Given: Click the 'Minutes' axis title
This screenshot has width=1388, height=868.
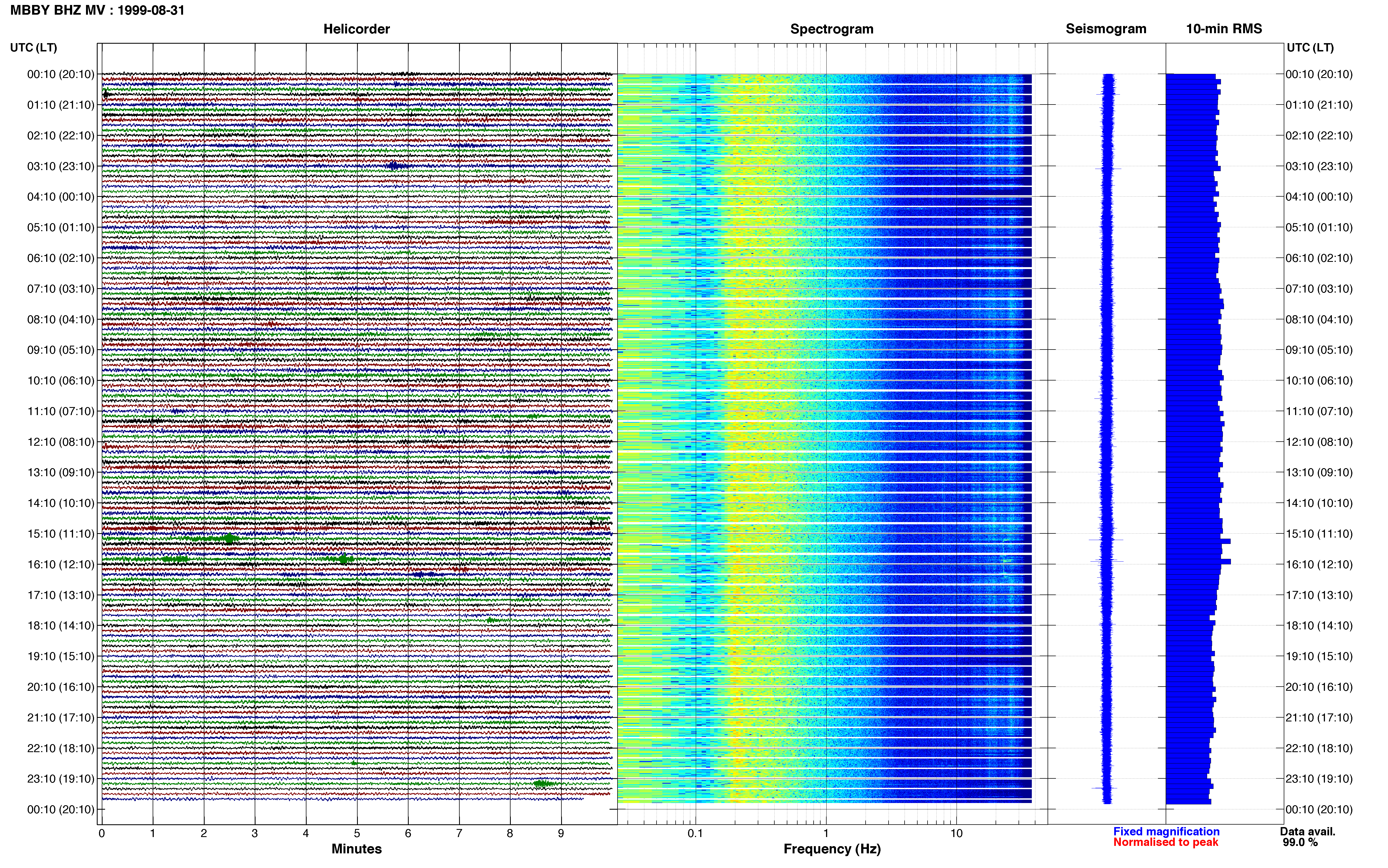Looking at the screenshot, I should point(356,849).
